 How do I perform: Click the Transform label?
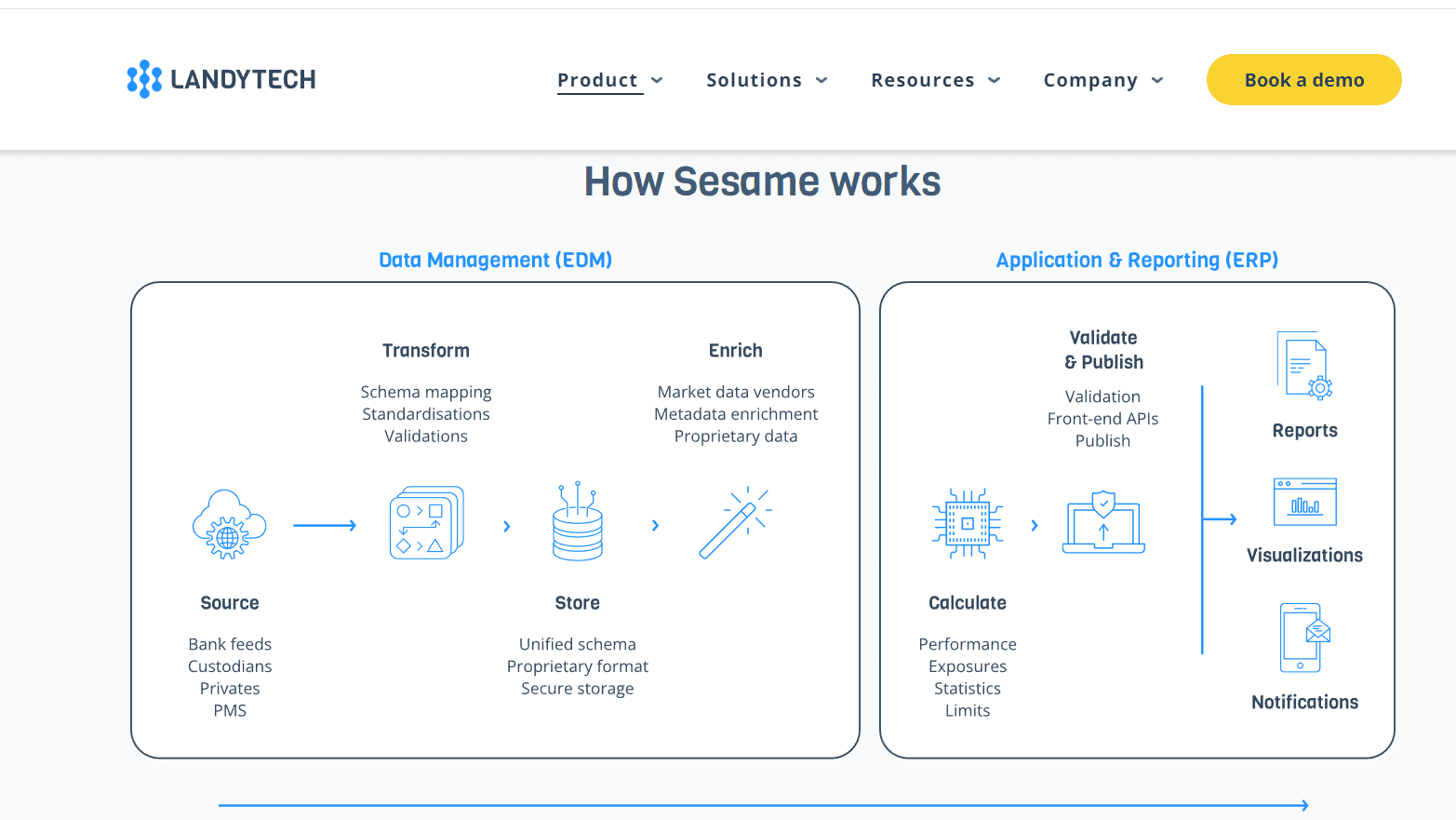426,351
